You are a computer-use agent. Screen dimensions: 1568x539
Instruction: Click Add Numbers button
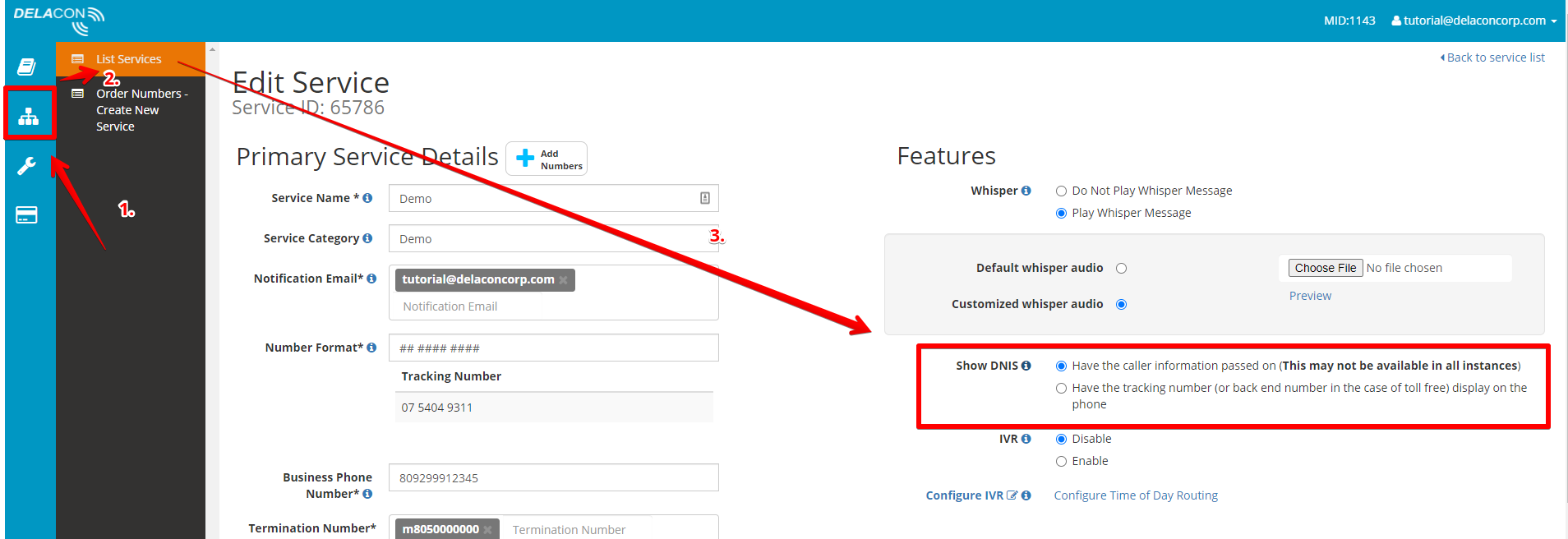coord(546,159)
